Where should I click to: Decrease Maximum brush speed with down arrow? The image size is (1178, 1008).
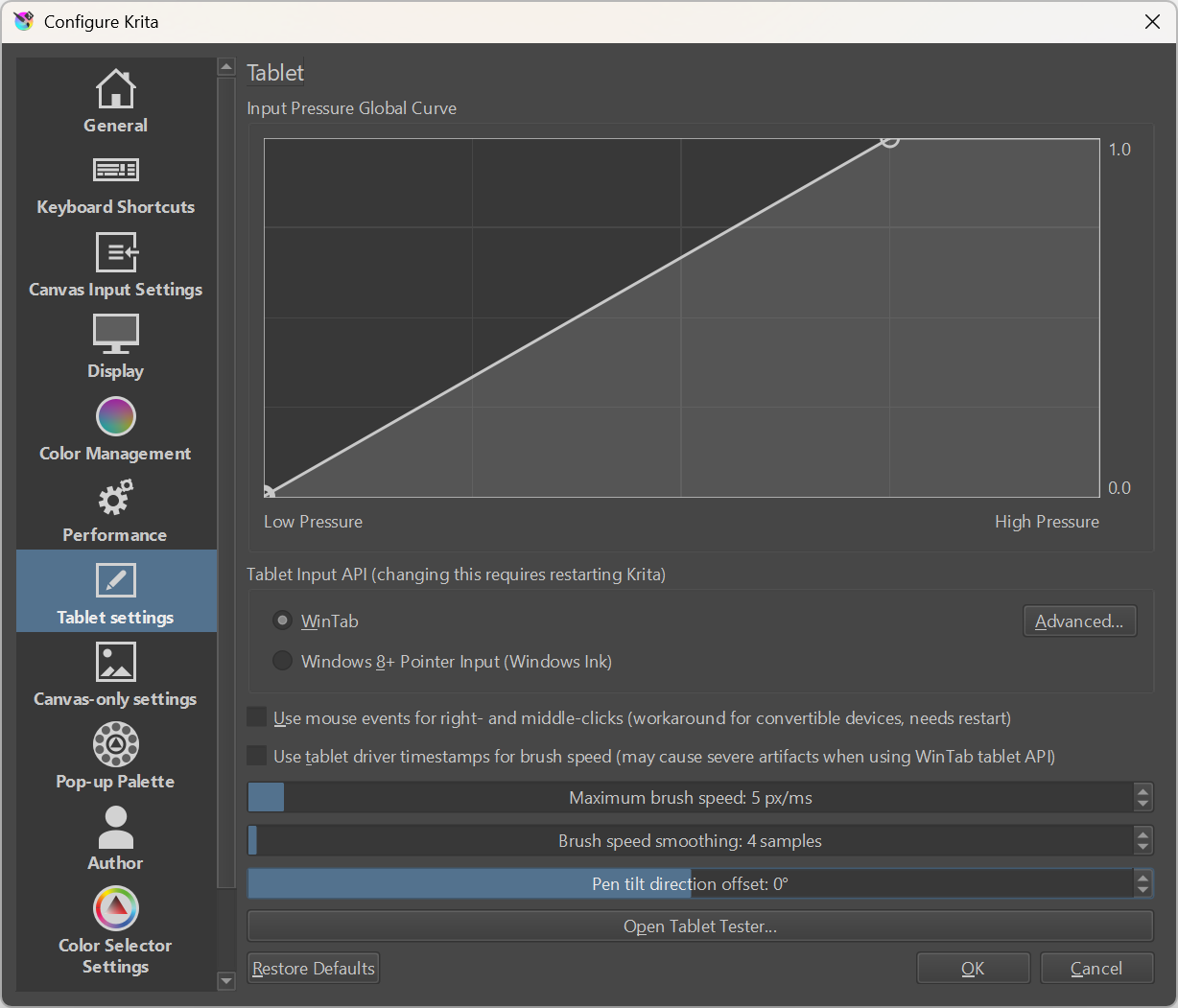(1143, 805)
